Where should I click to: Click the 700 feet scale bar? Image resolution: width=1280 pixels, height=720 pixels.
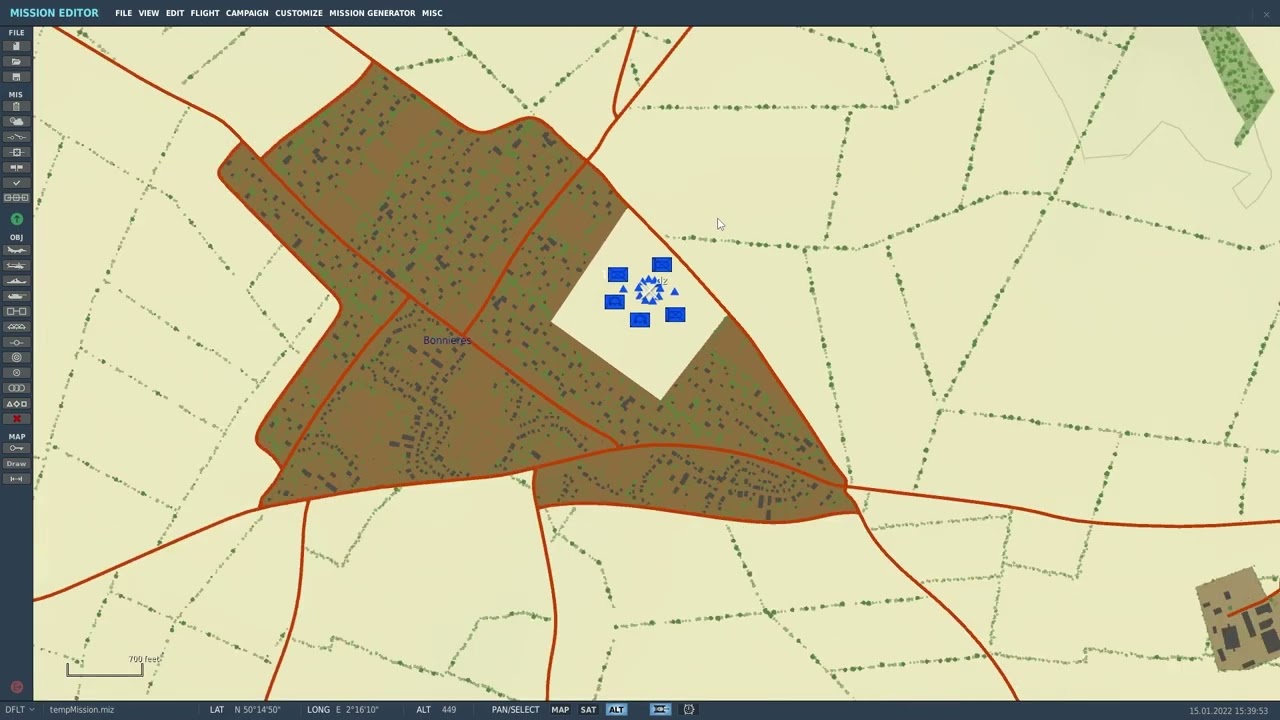(105, 667)
